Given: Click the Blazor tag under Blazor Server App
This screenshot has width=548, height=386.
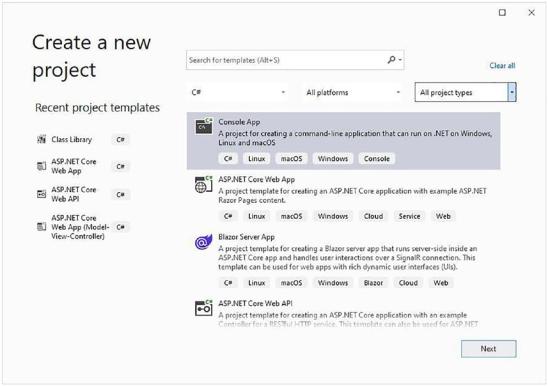Looking at the screenshot, I should tap(373, 283).
